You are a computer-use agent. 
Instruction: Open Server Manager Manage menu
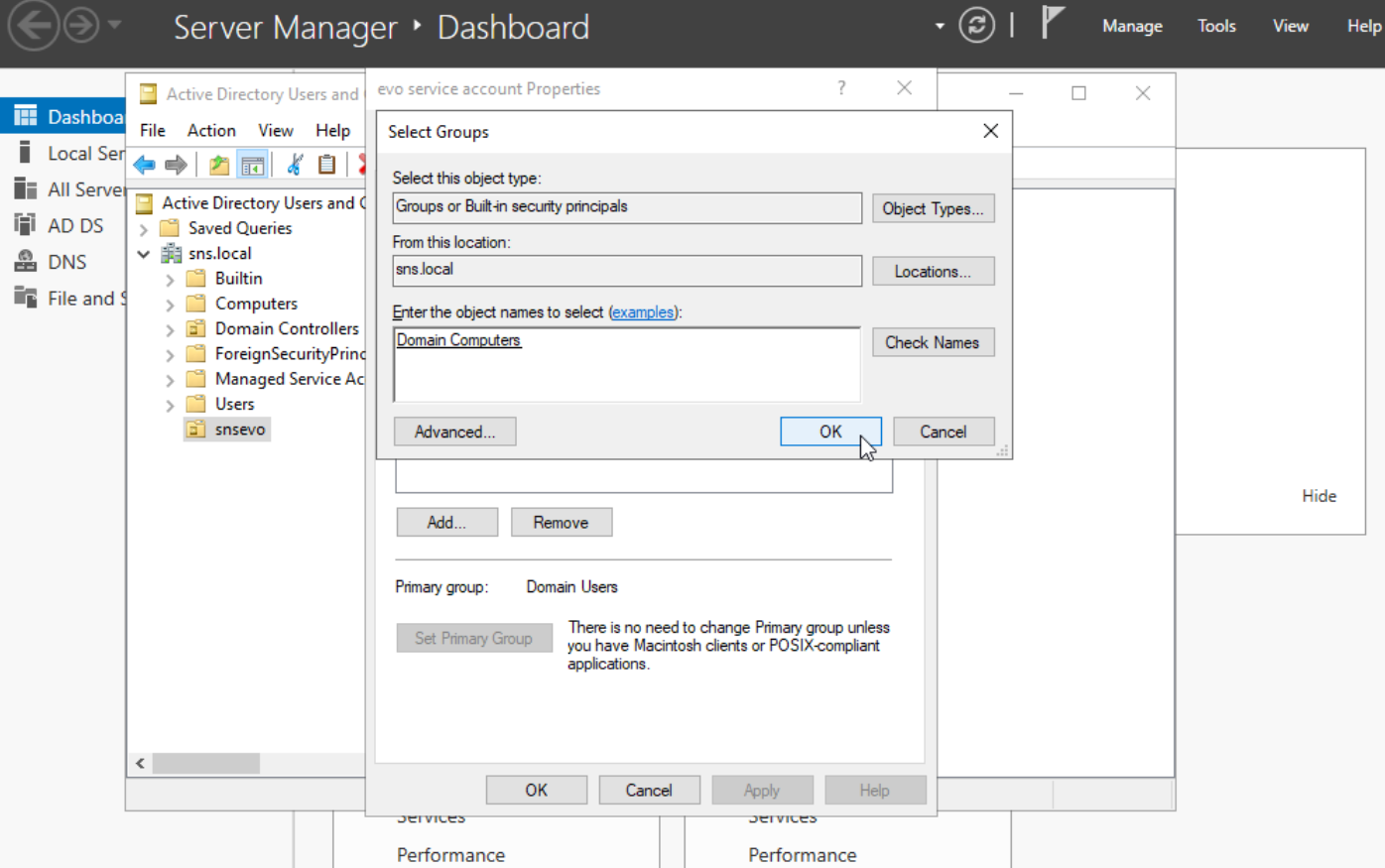1132,26
